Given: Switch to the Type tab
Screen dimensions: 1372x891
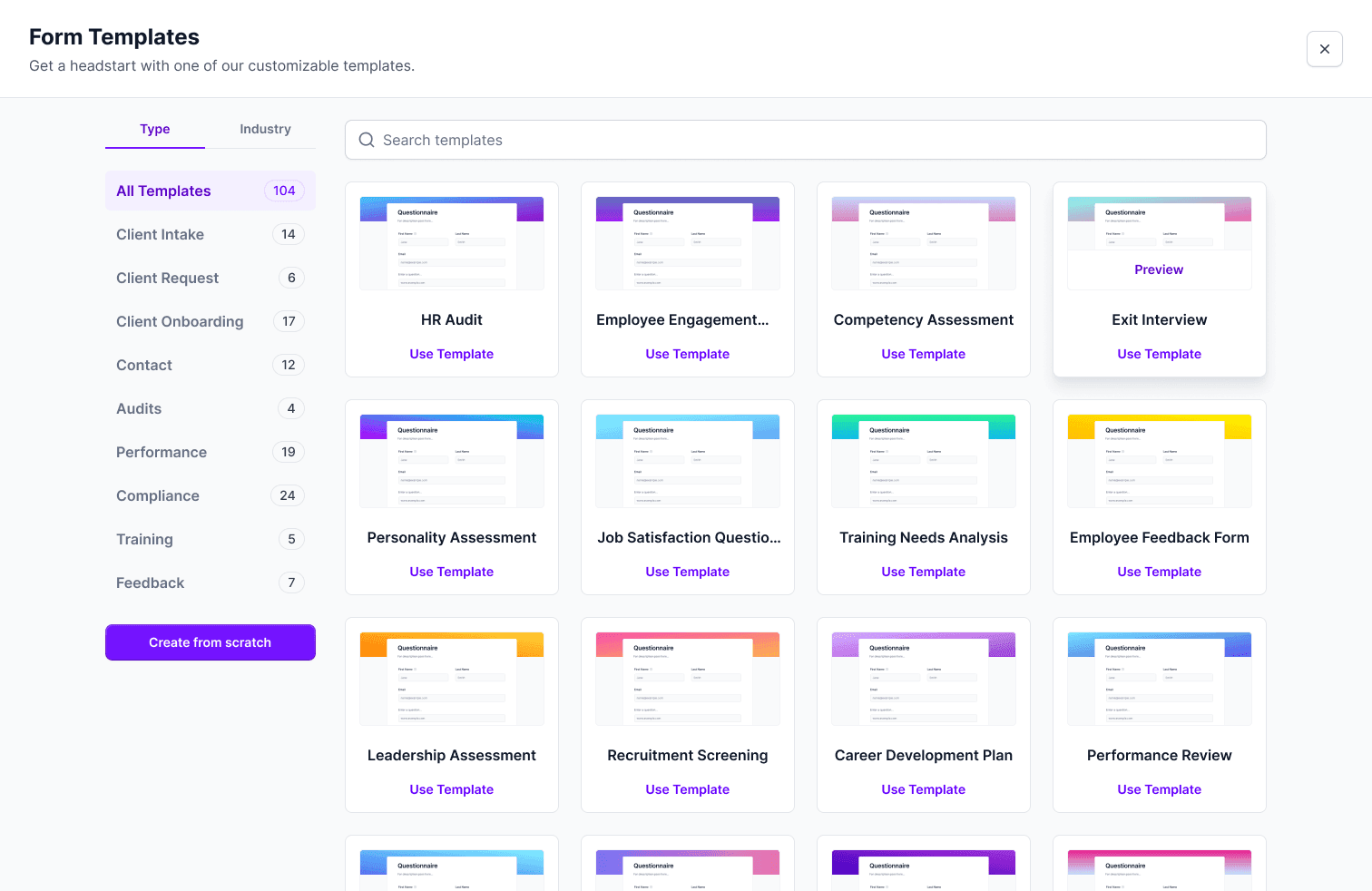Looking at the screenshot, I should coord(155,129).
